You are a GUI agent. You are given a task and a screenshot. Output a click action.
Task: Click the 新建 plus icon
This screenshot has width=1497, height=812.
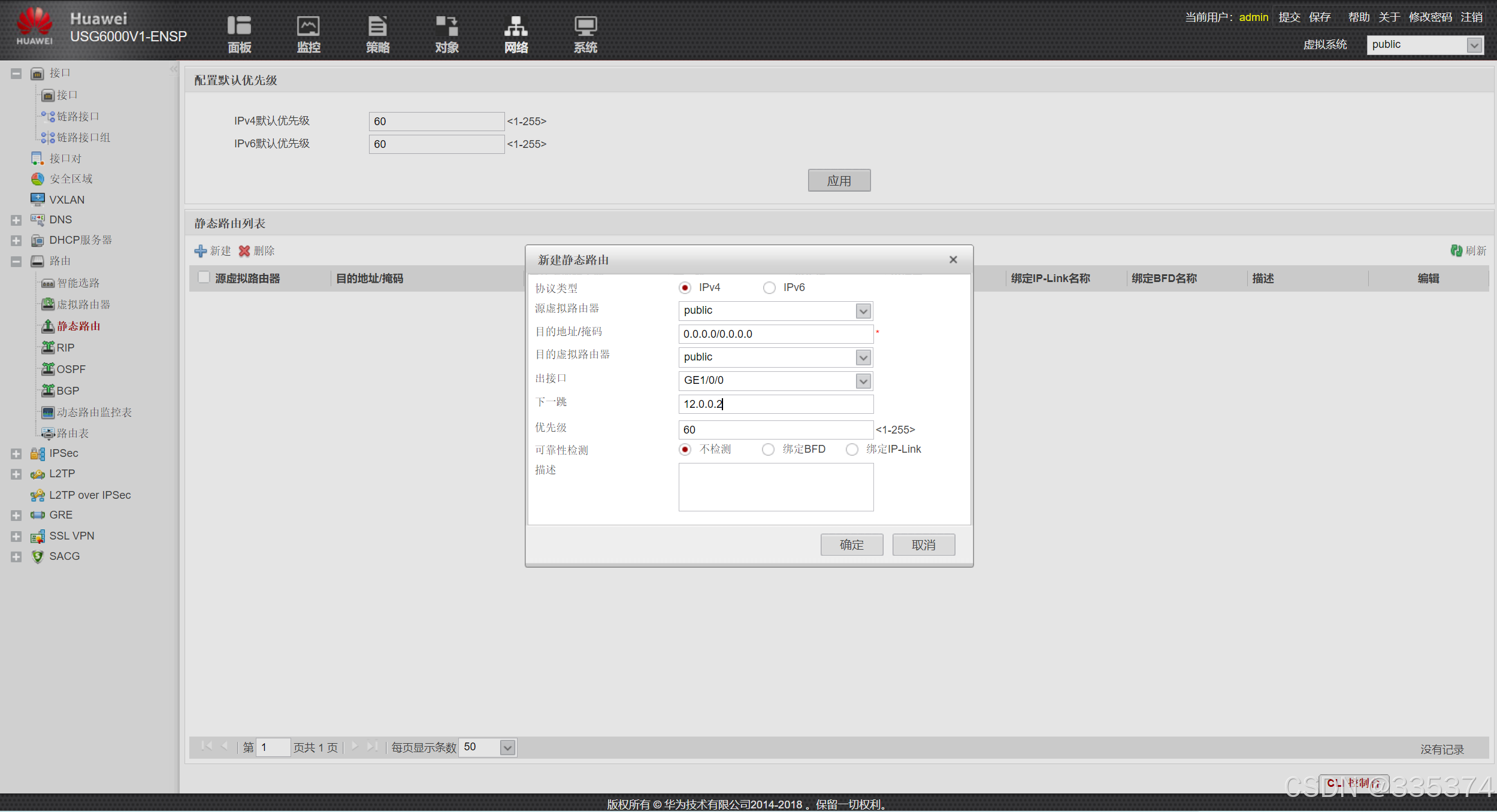201,251
